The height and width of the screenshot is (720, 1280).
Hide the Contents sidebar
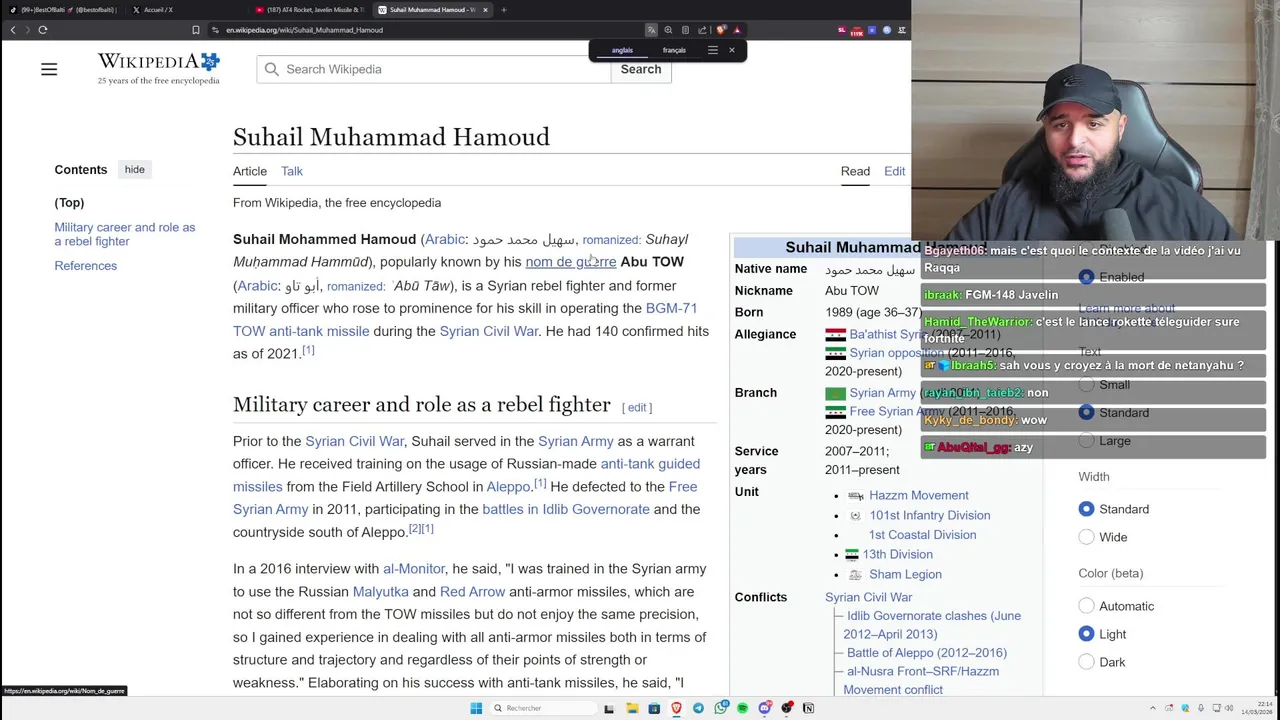[x=134, y=169]
